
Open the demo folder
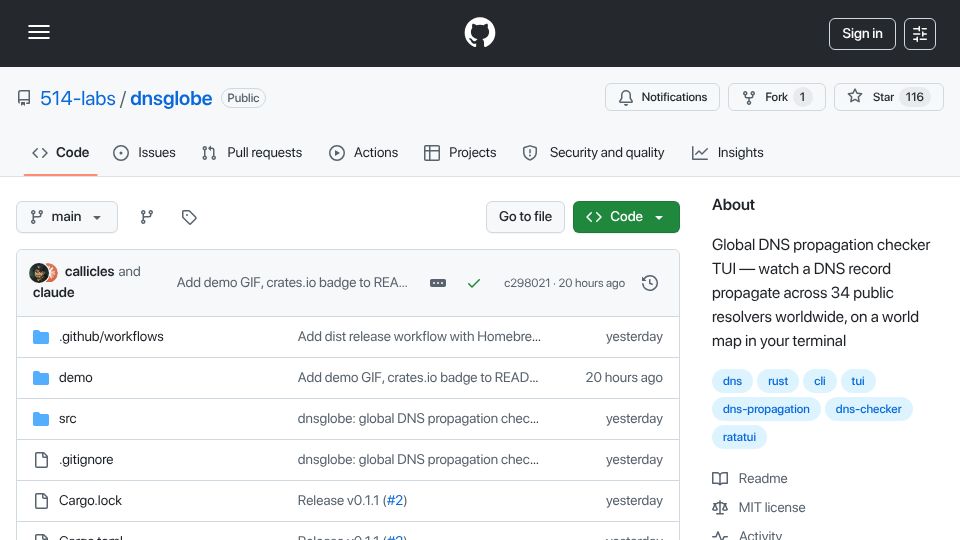coord(75,378)
